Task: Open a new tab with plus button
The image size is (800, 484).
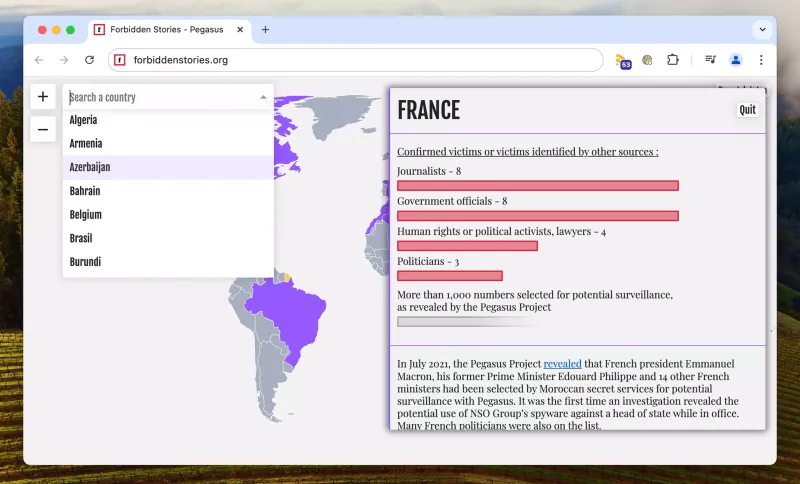Action: (x=265, y=30)
